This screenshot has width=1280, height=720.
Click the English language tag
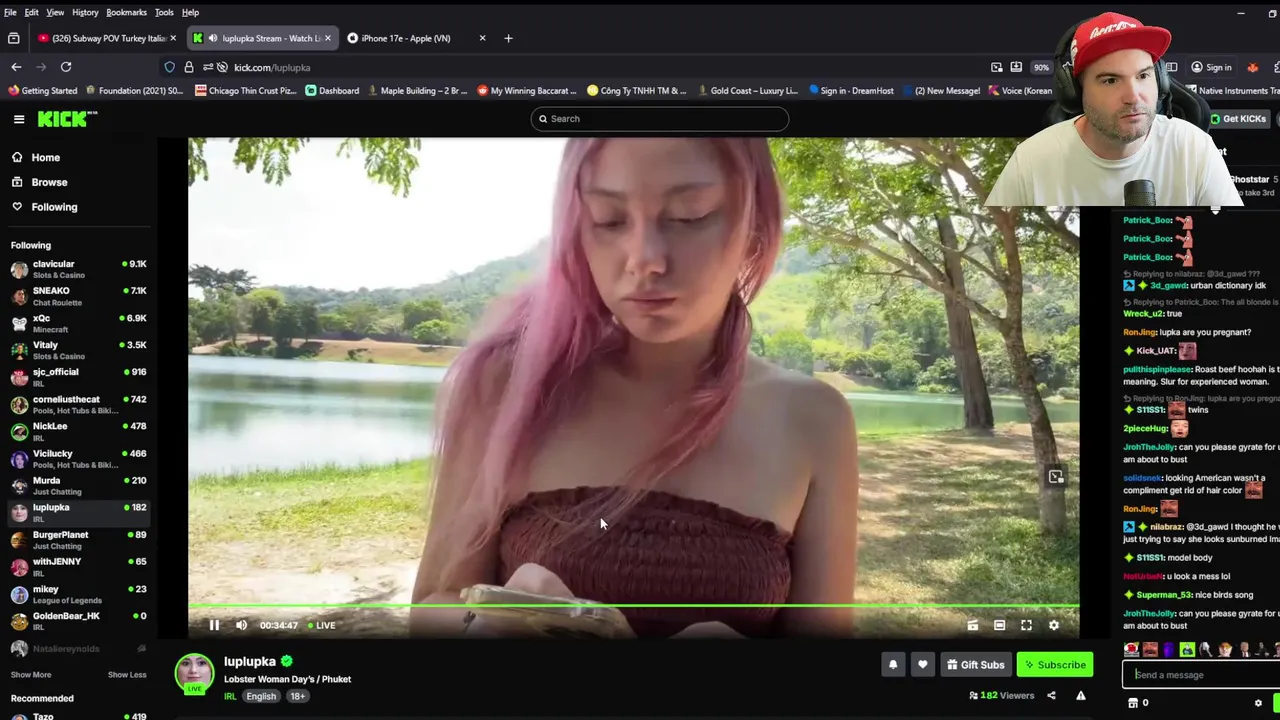point(261,696)
